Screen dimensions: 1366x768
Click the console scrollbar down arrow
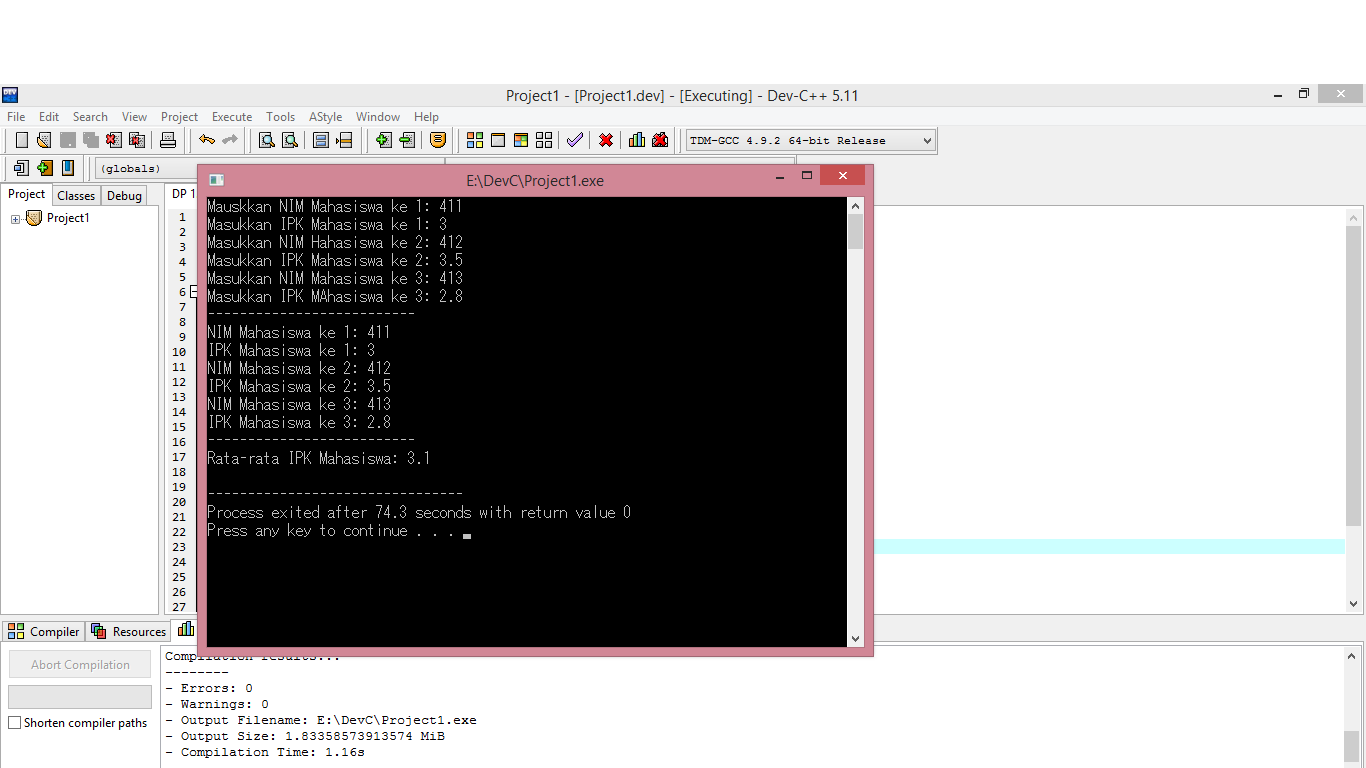[855, 639]
